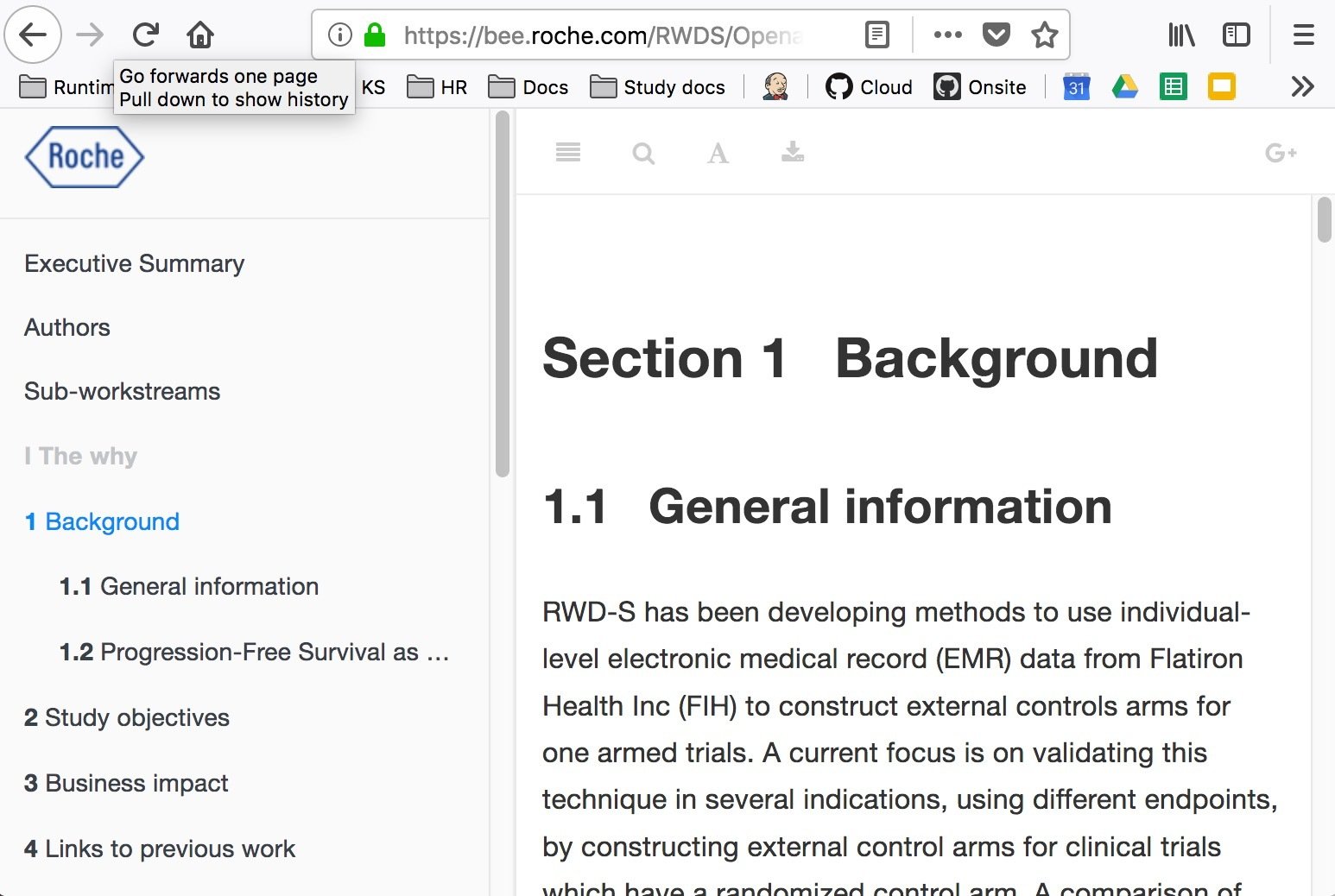Click the URL address bar field
The image size is (1335, 896).
pyautogui.click(x=604, y=35)
